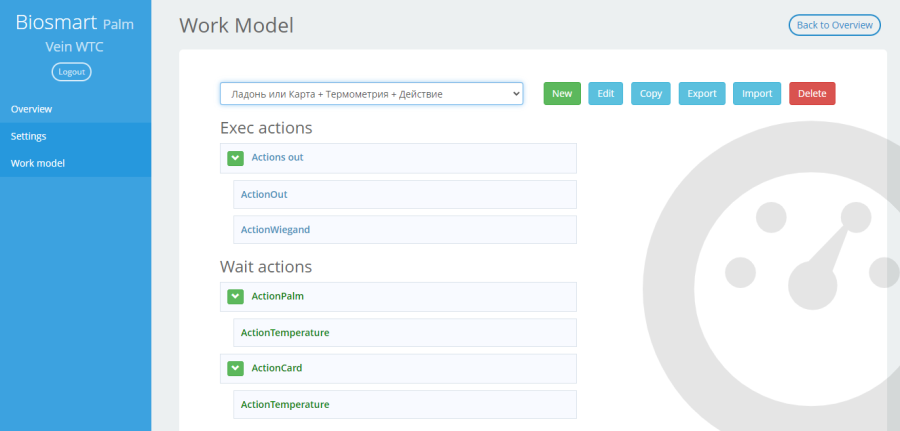Image resolution: width=900 pixels, height=431 pixels.
Task: Import a work model
Action: pyautogui.click(x=757, y=94)
